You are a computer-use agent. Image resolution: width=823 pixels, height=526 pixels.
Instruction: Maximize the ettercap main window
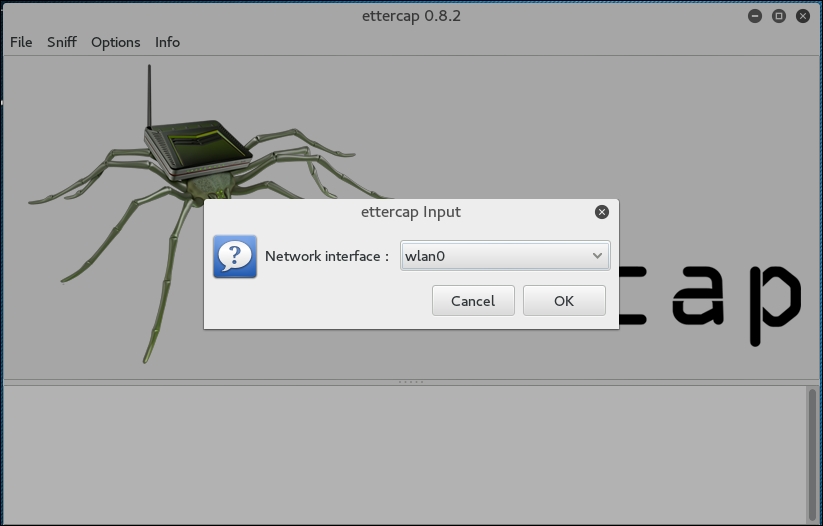(x=779, y=16)
